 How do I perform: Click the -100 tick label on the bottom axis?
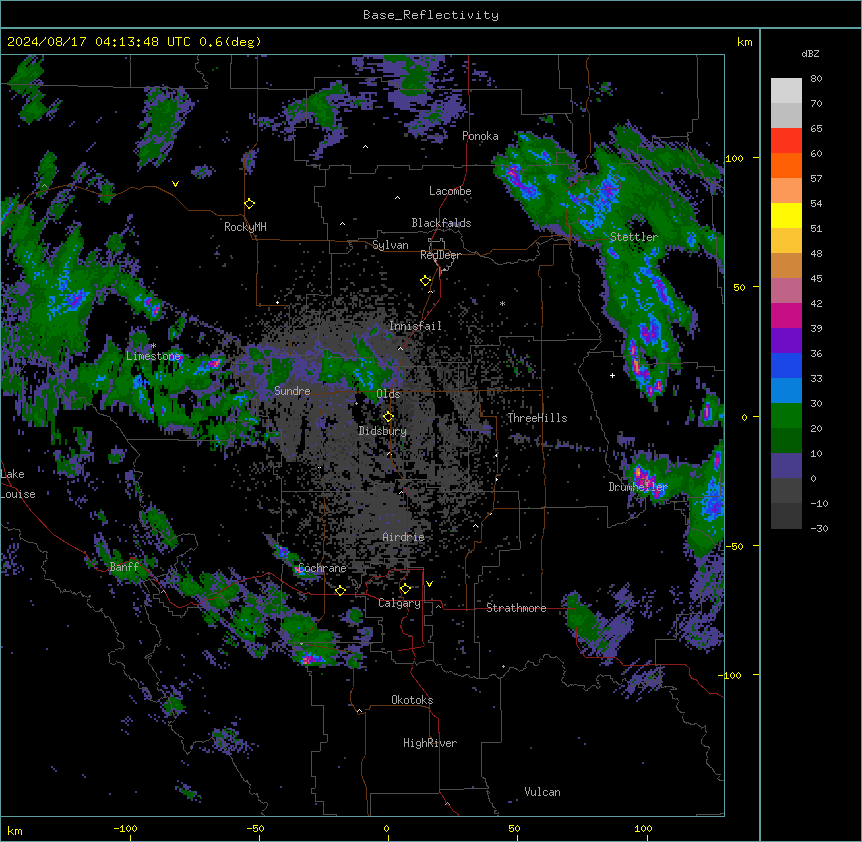coord(125,828)
